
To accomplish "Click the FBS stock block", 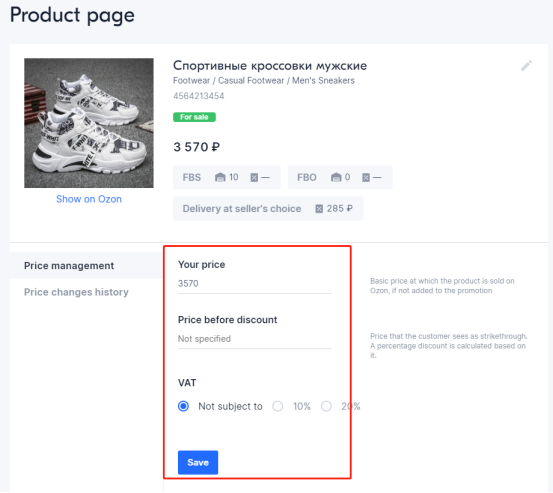I will (227, 177).
